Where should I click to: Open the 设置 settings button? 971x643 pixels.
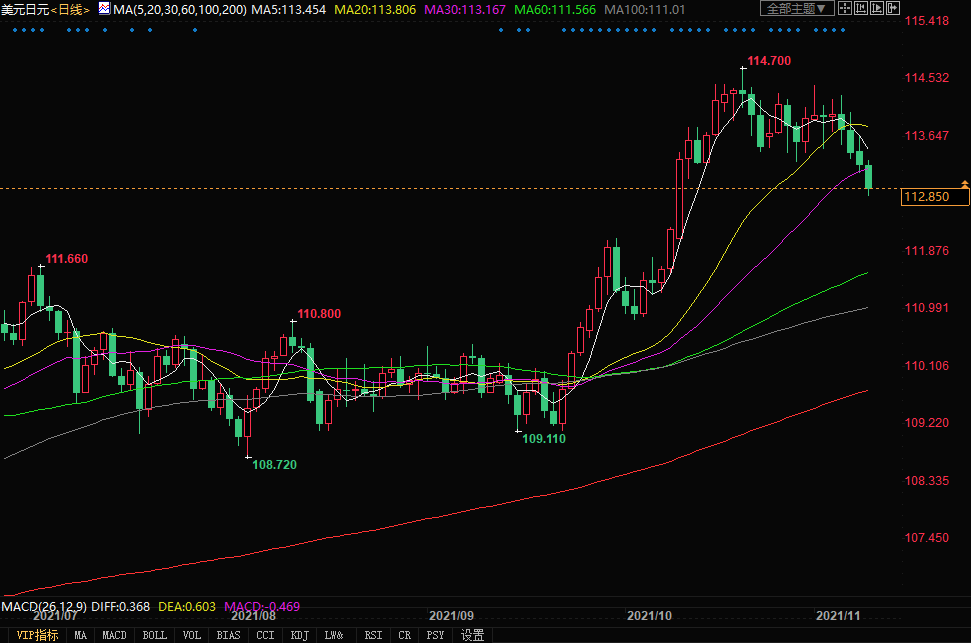click(472, 635)
